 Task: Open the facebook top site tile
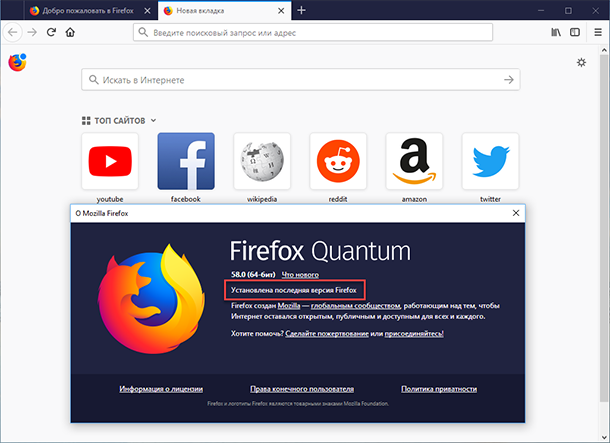pyautogui.click(x=186, y=161)
